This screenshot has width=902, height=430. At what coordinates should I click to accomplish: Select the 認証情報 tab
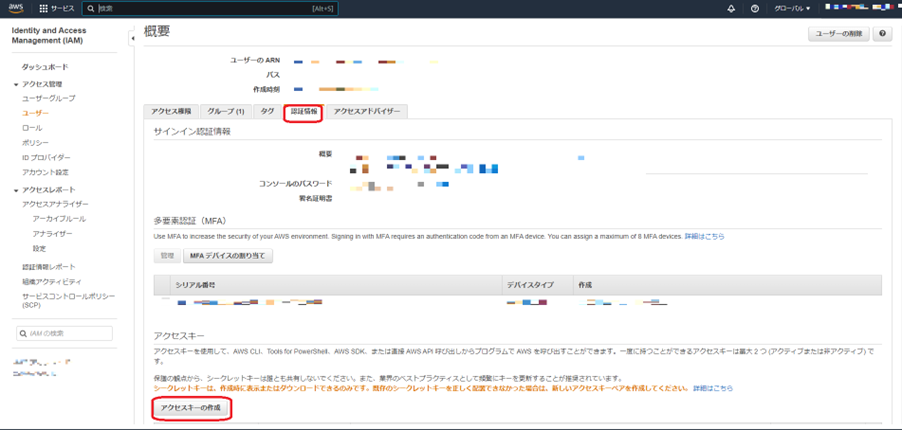[303, 112]
